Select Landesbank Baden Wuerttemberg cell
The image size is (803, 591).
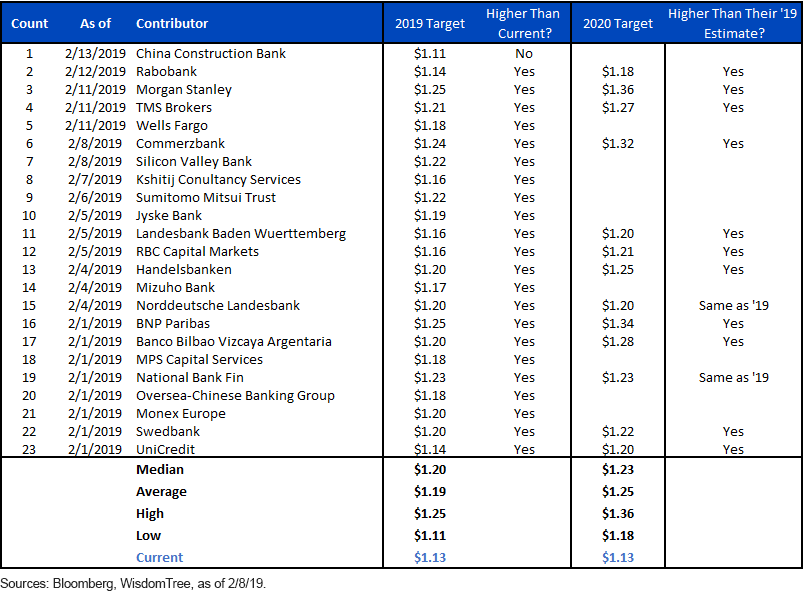(241, 234)
